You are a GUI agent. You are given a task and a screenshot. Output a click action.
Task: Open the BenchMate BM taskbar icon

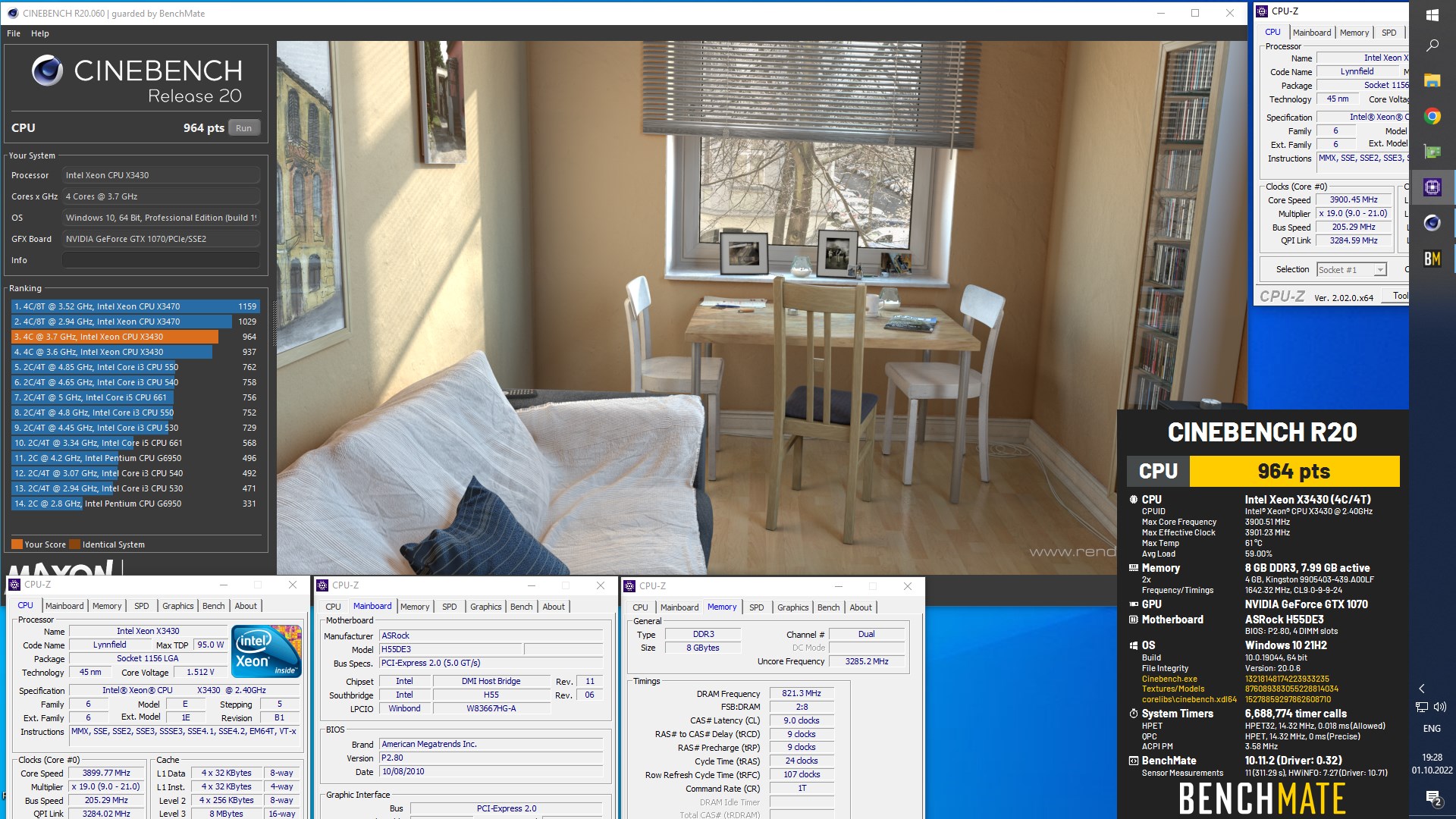(x=1432, y=259)
